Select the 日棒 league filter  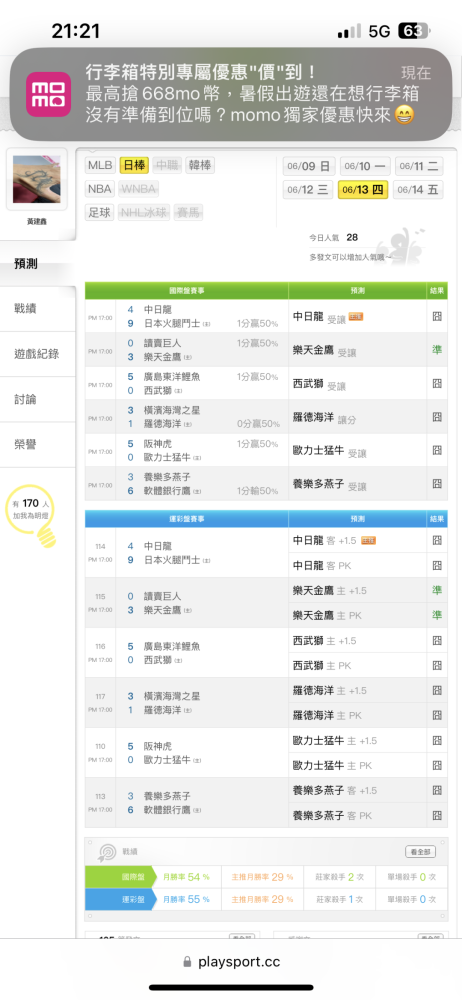[x=134, y=166]
